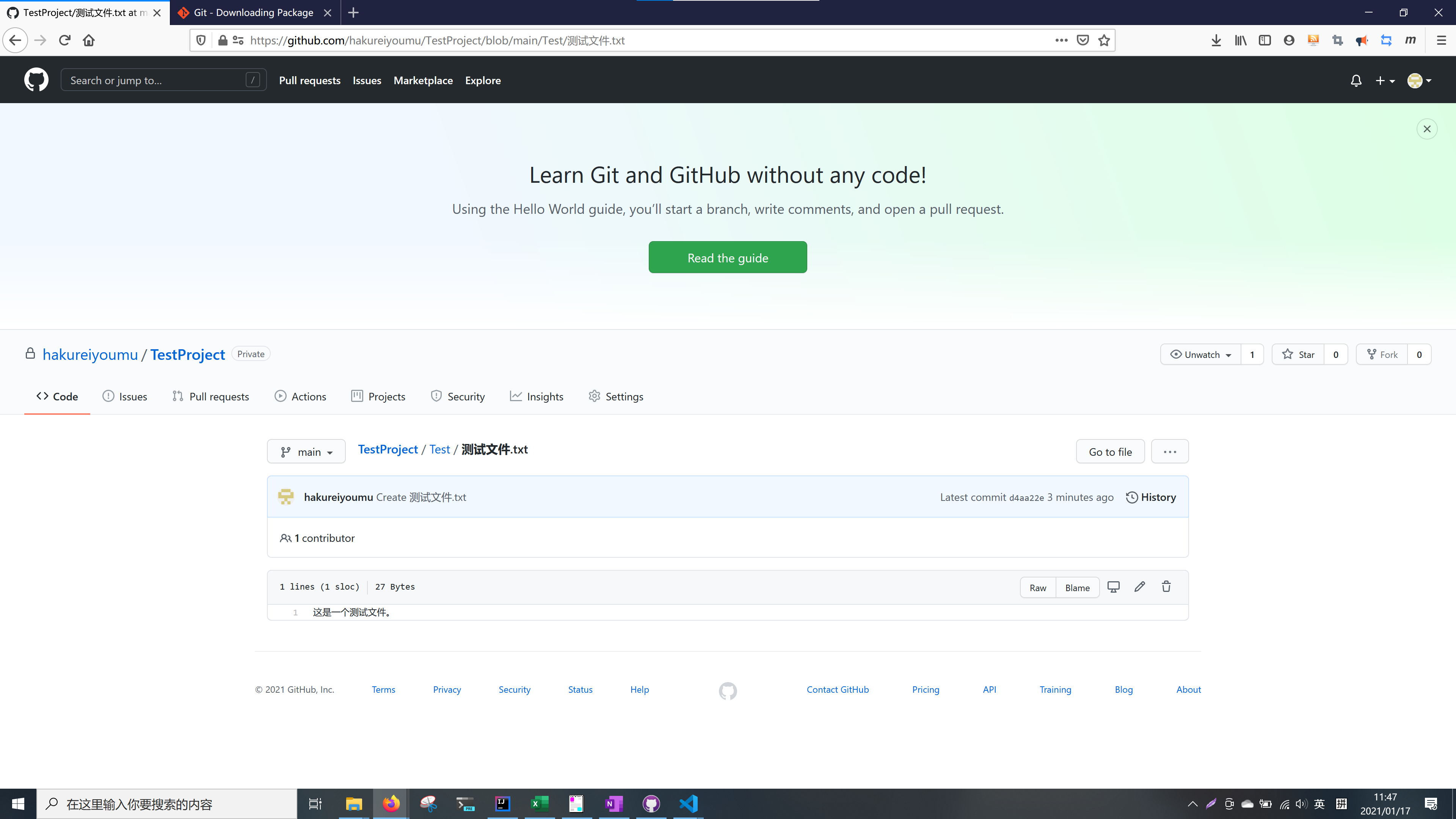Reload the current browser page
This screenshot has height=819, width=1456.
[x=64, y=40]
